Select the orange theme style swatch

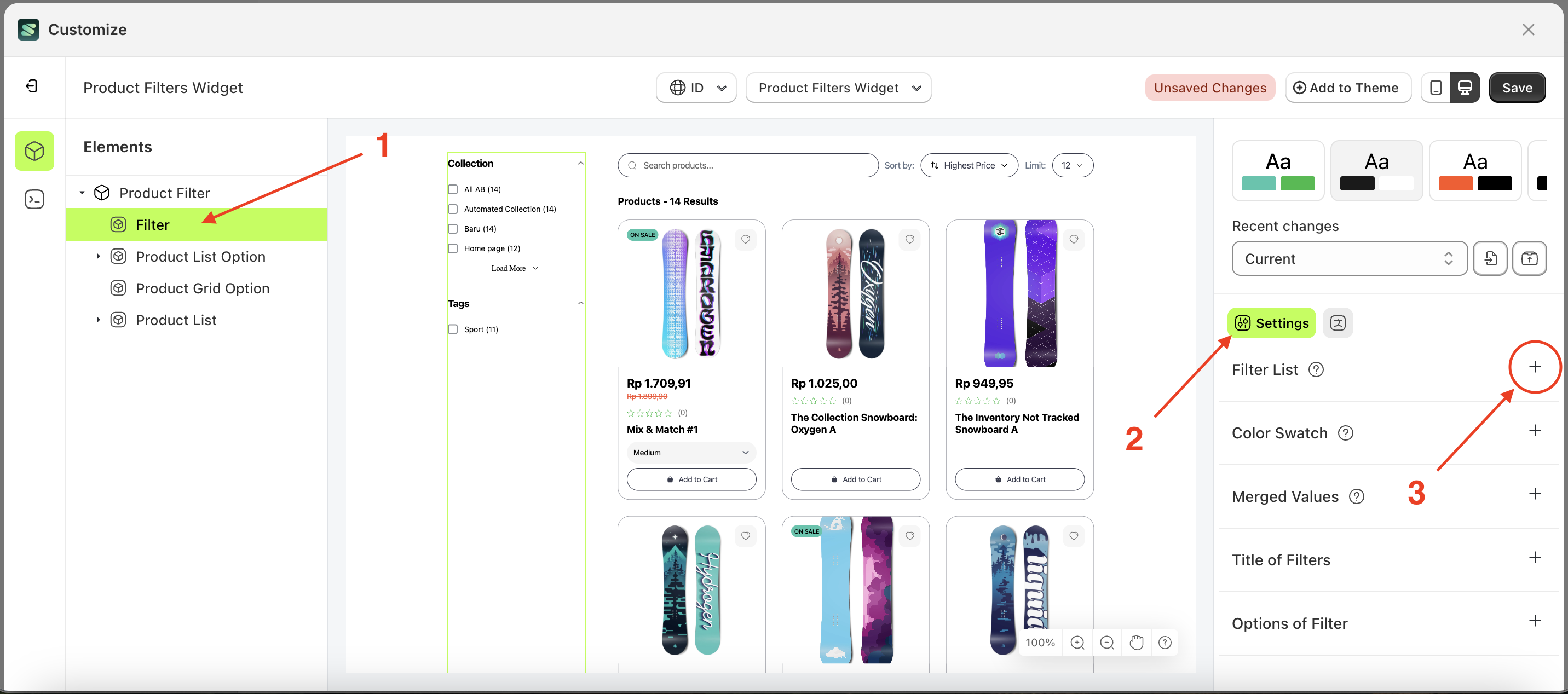tap(1475, 170)
